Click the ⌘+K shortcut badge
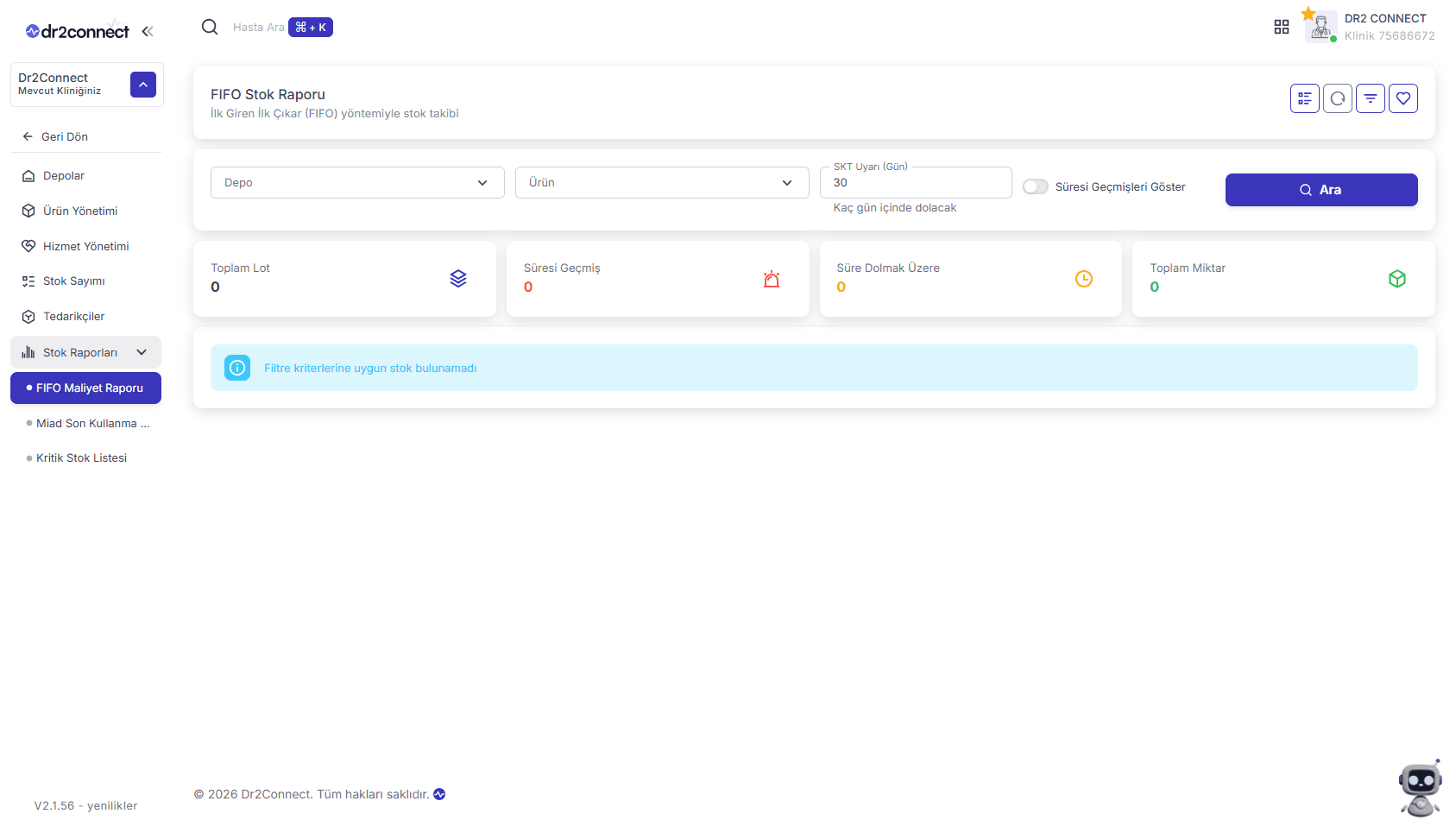The height and width of the screenshot is (820, 1456). tap(311, 28)
